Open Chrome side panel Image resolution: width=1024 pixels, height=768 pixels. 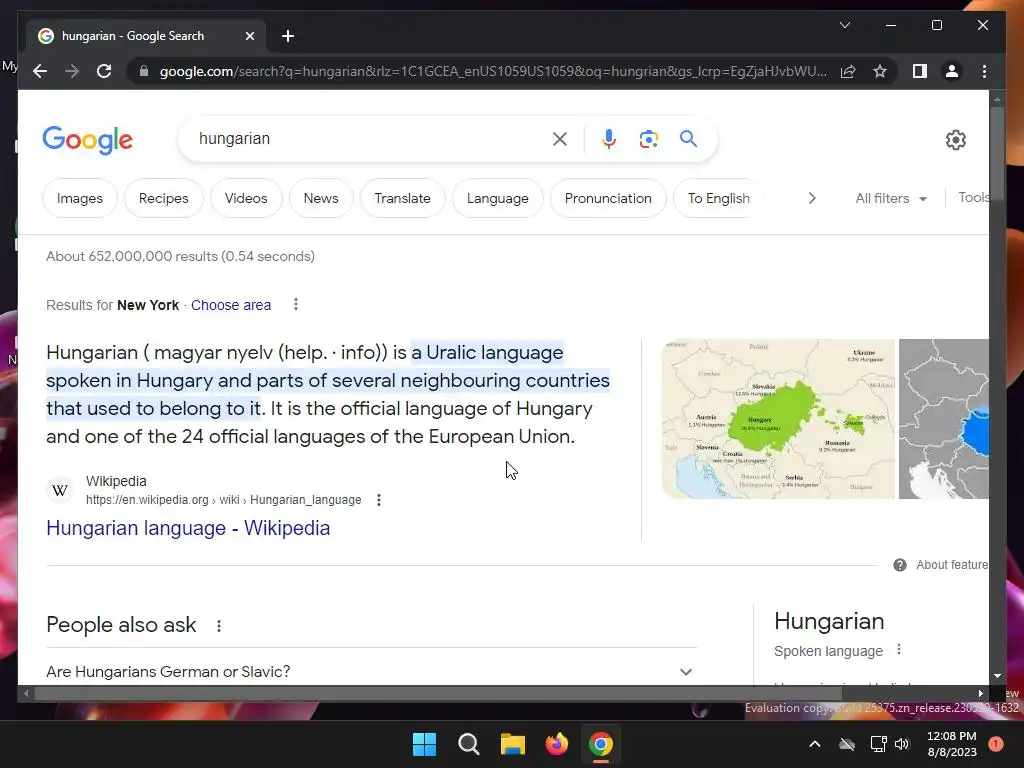pos(920,71)
